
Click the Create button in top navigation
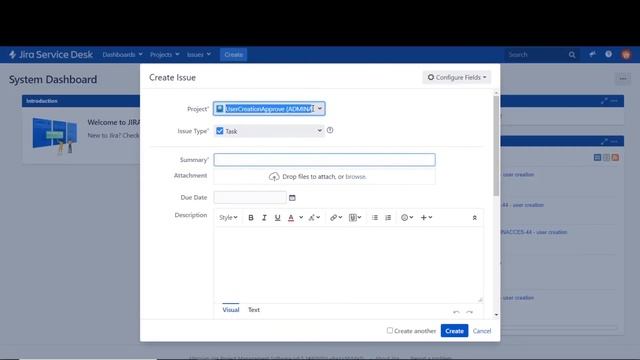(233, 54)
